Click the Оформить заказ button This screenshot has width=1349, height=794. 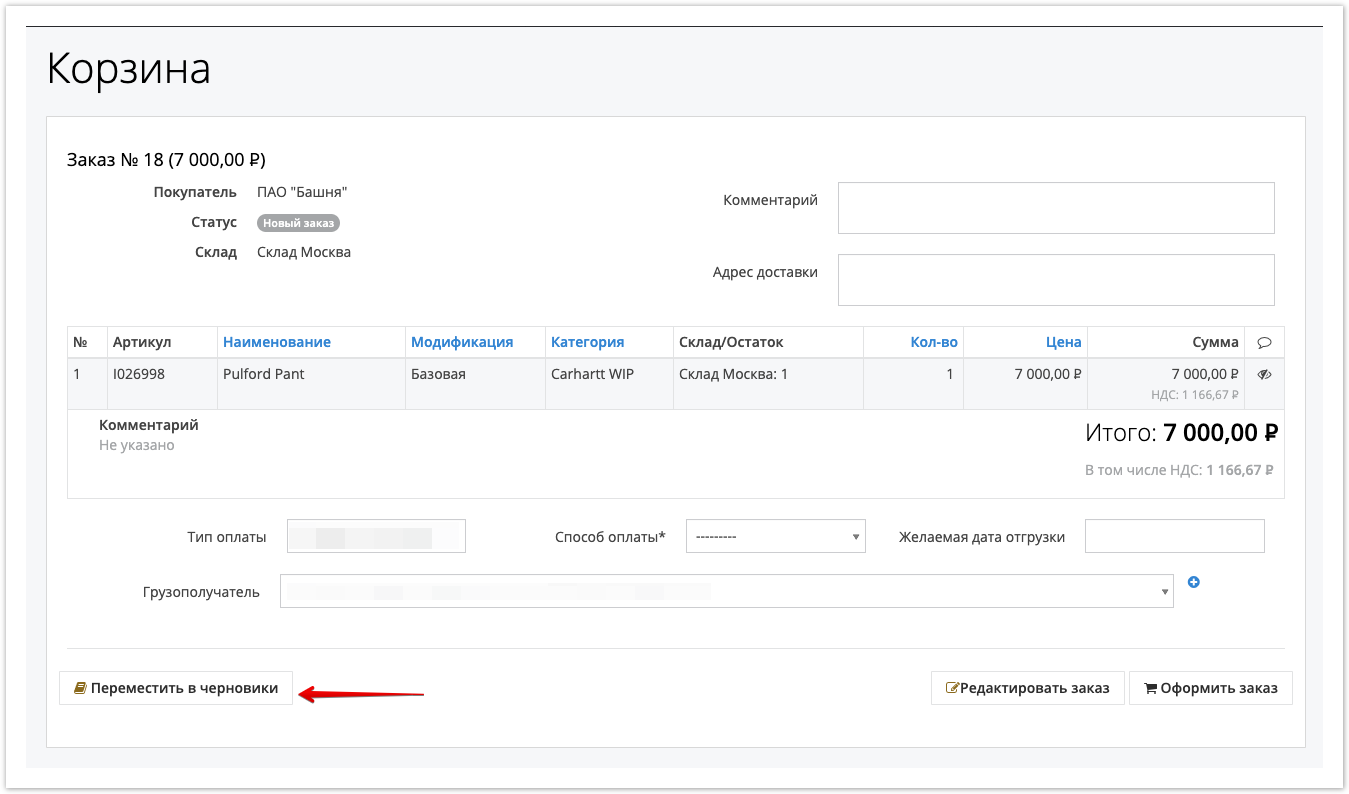tap(1211, 688)
